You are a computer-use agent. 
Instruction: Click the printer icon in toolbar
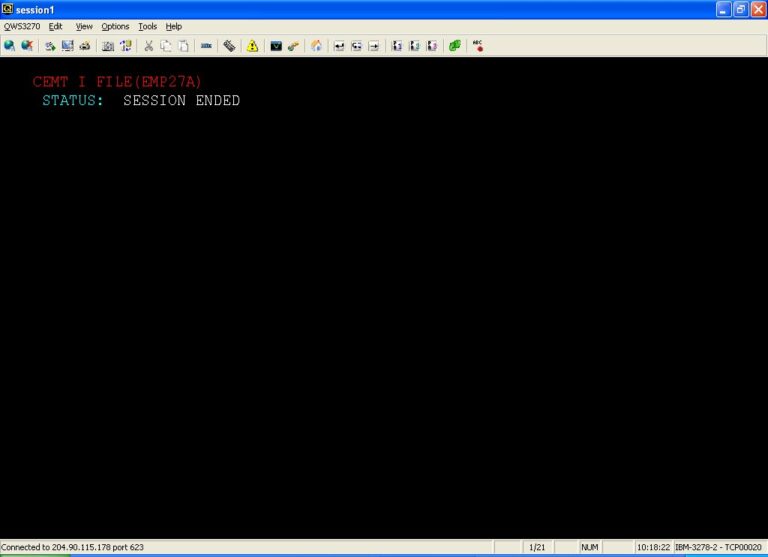[85, 46]
